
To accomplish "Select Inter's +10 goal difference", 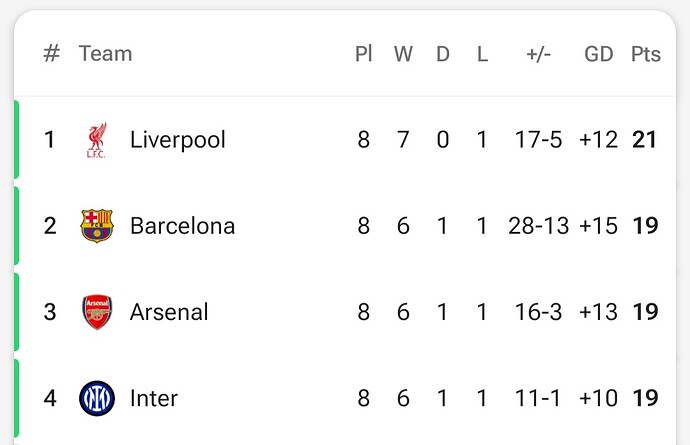I will (x=598, y=398).
